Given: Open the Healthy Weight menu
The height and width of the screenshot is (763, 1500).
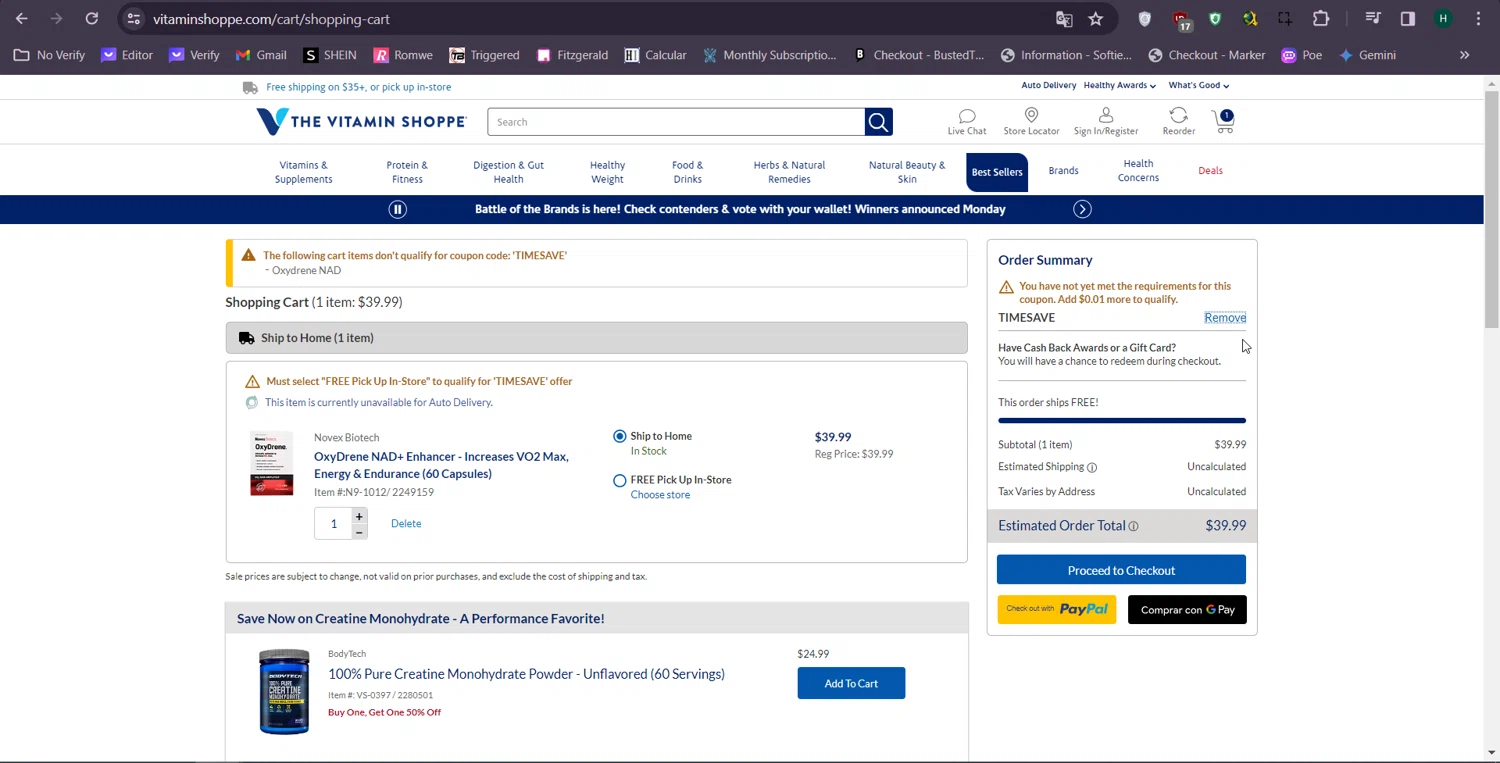Looking at the screenshot, I should tap(607, 172).
